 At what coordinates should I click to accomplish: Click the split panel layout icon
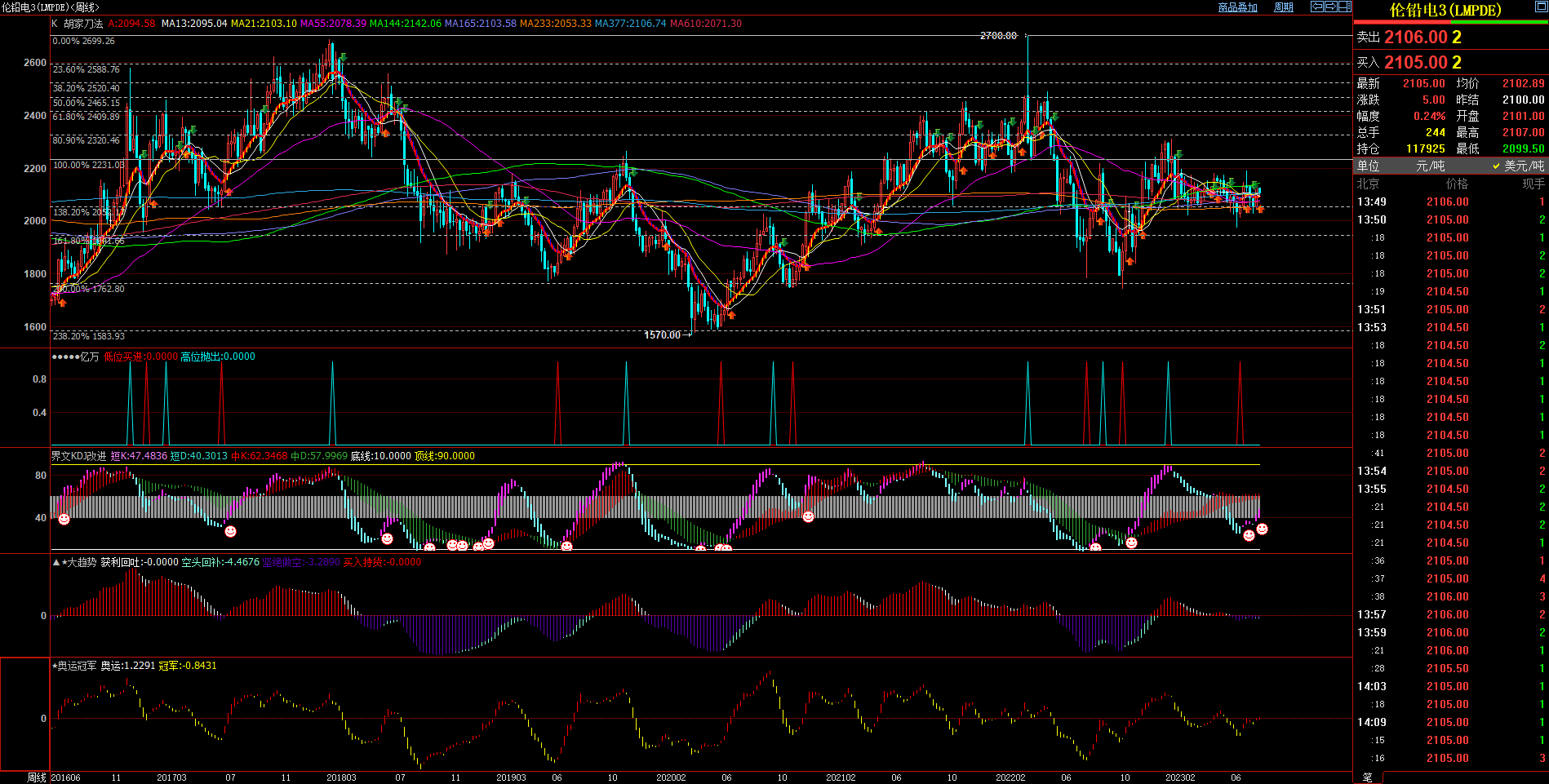point(1345,7)
